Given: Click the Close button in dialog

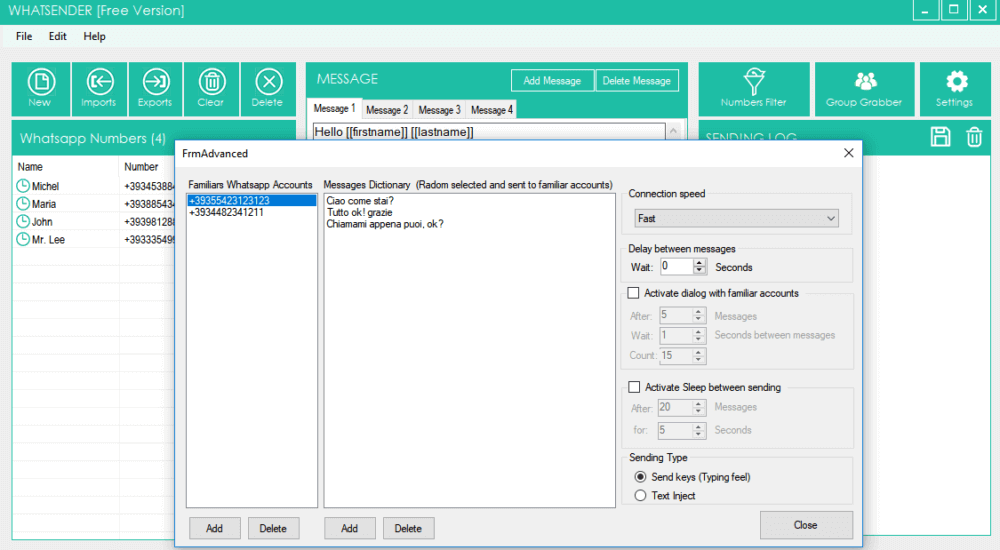Looking at the screenshot, I should (x=805, y=525).
